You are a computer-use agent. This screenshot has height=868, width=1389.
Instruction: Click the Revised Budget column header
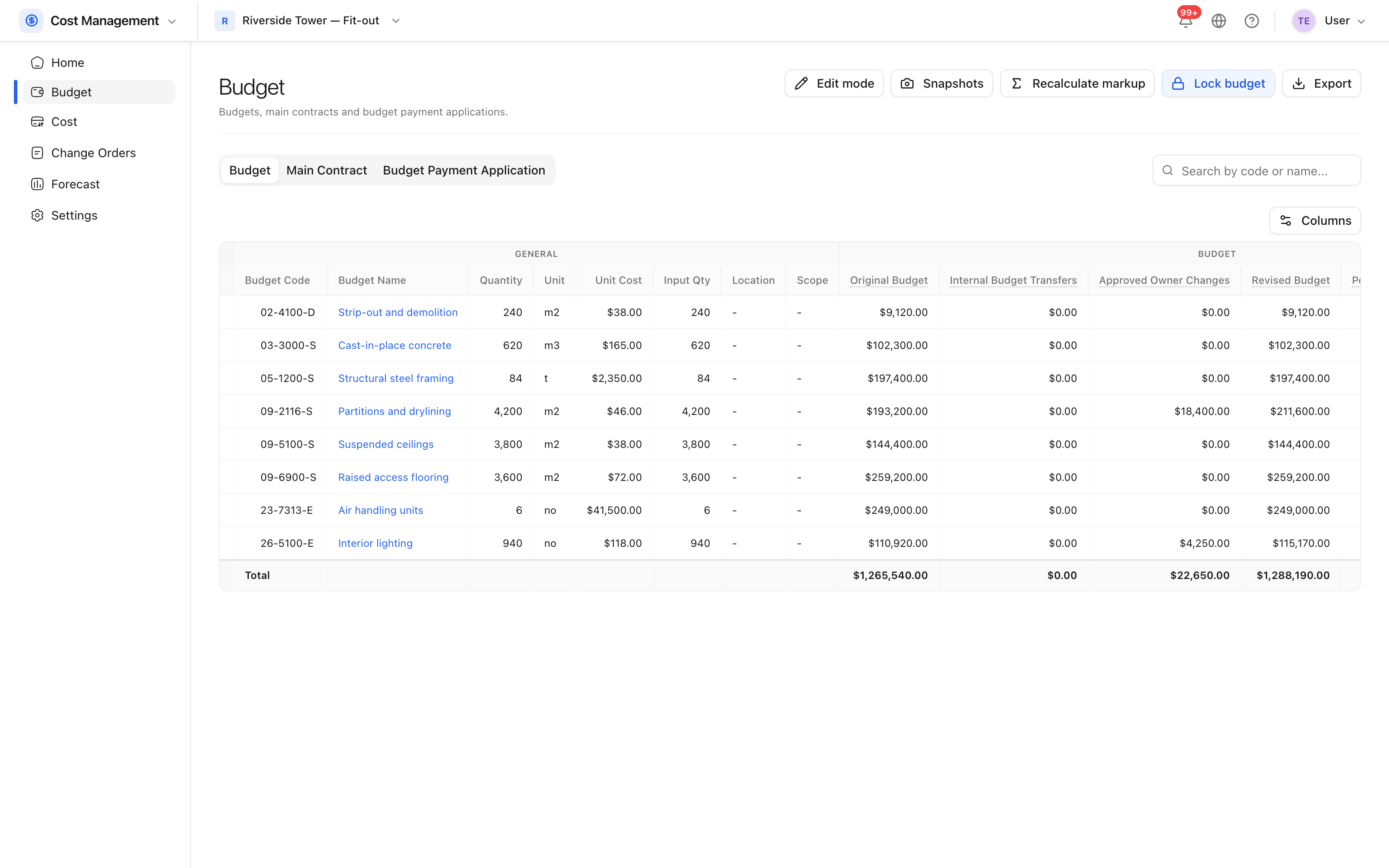tap(1290, 280)
